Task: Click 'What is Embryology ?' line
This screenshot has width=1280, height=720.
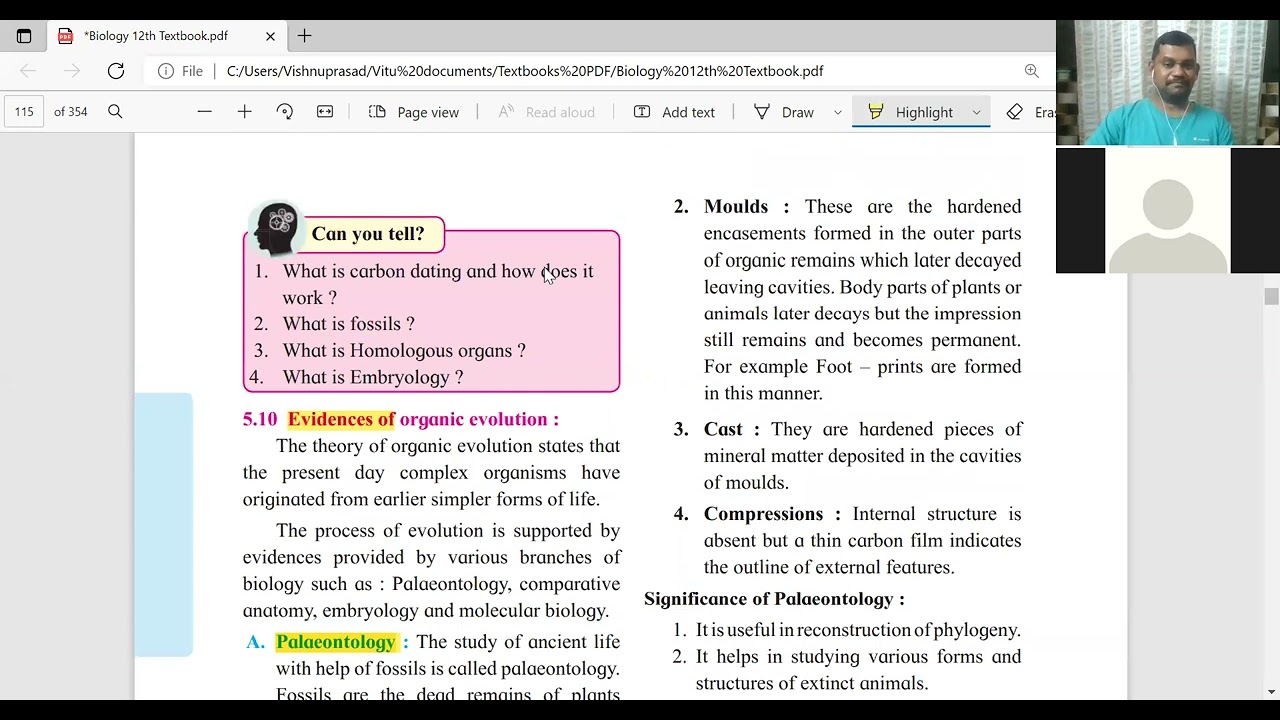Action: click(x=373, y=378)
